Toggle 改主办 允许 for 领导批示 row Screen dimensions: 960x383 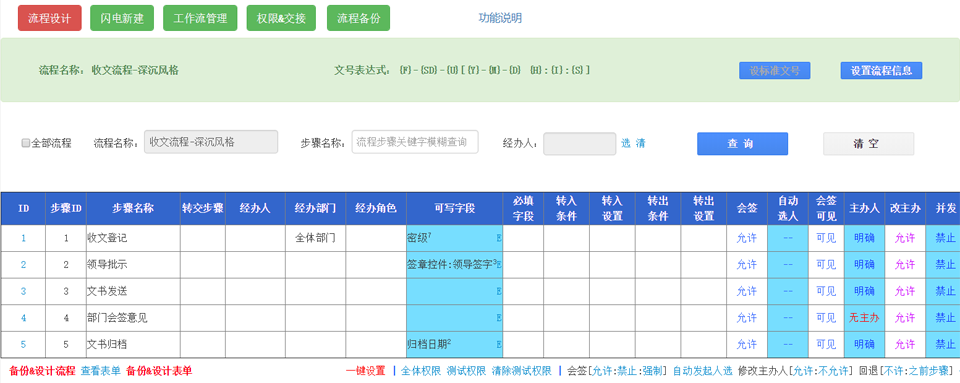[905, 265]
